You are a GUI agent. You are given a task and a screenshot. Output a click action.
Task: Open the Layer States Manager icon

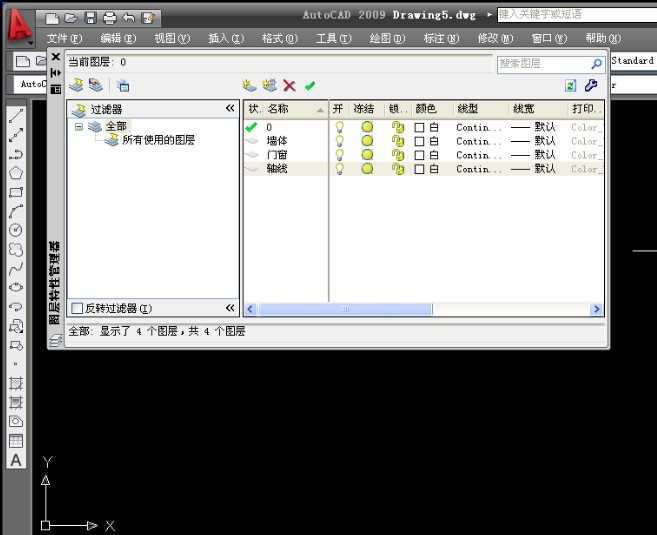click(x=123, y=86)
